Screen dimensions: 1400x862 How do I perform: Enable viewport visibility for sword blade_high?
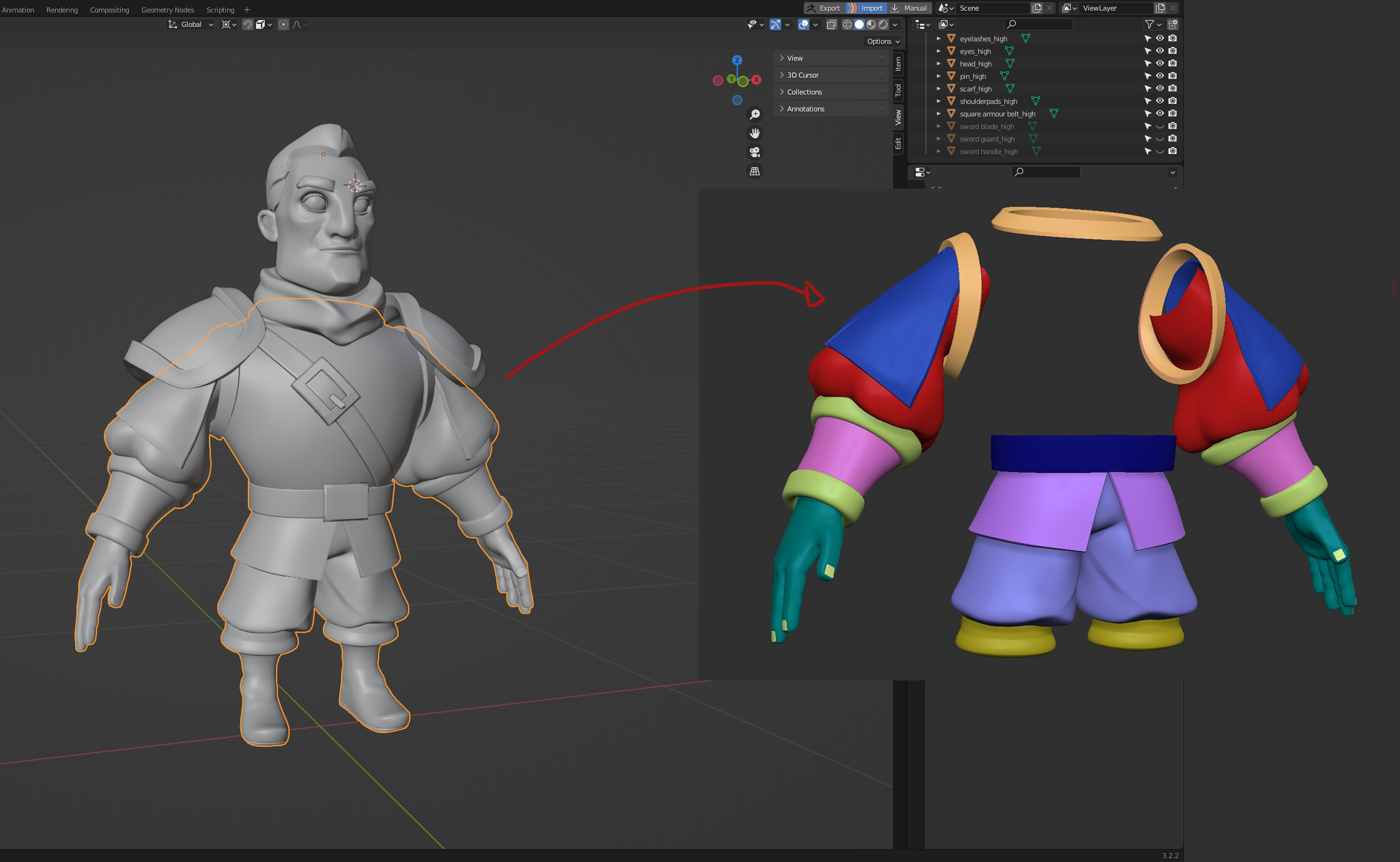[1160, 126]
